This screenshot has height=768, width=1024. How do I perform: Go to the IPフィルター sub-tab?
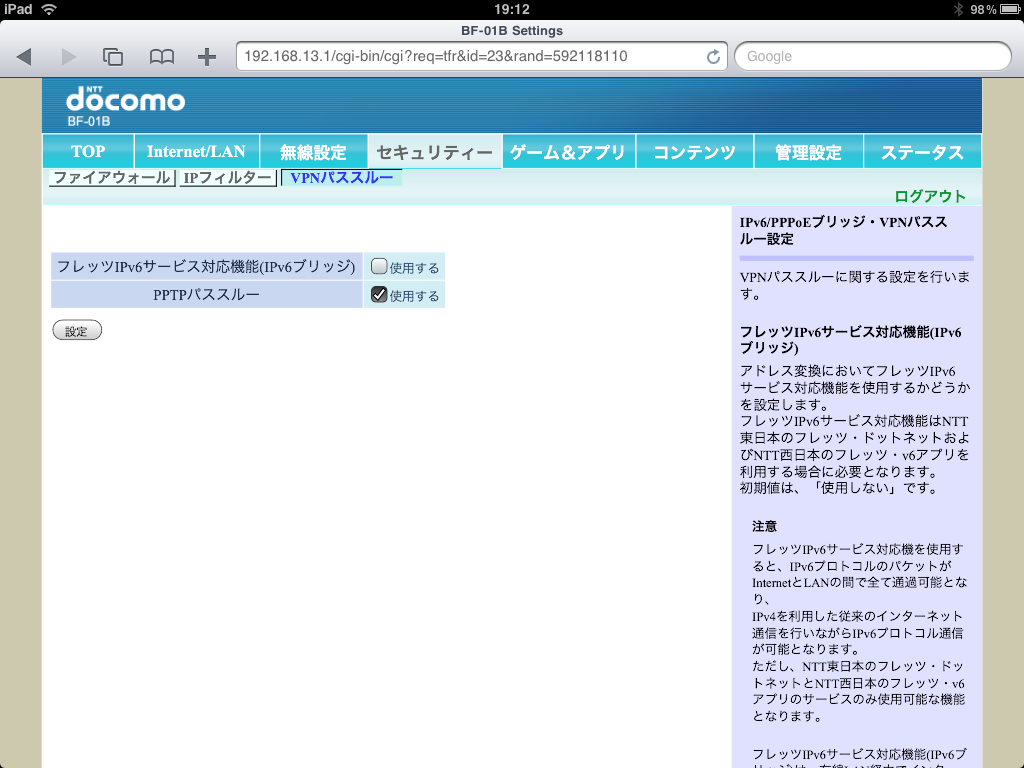(x=227, y=178)
